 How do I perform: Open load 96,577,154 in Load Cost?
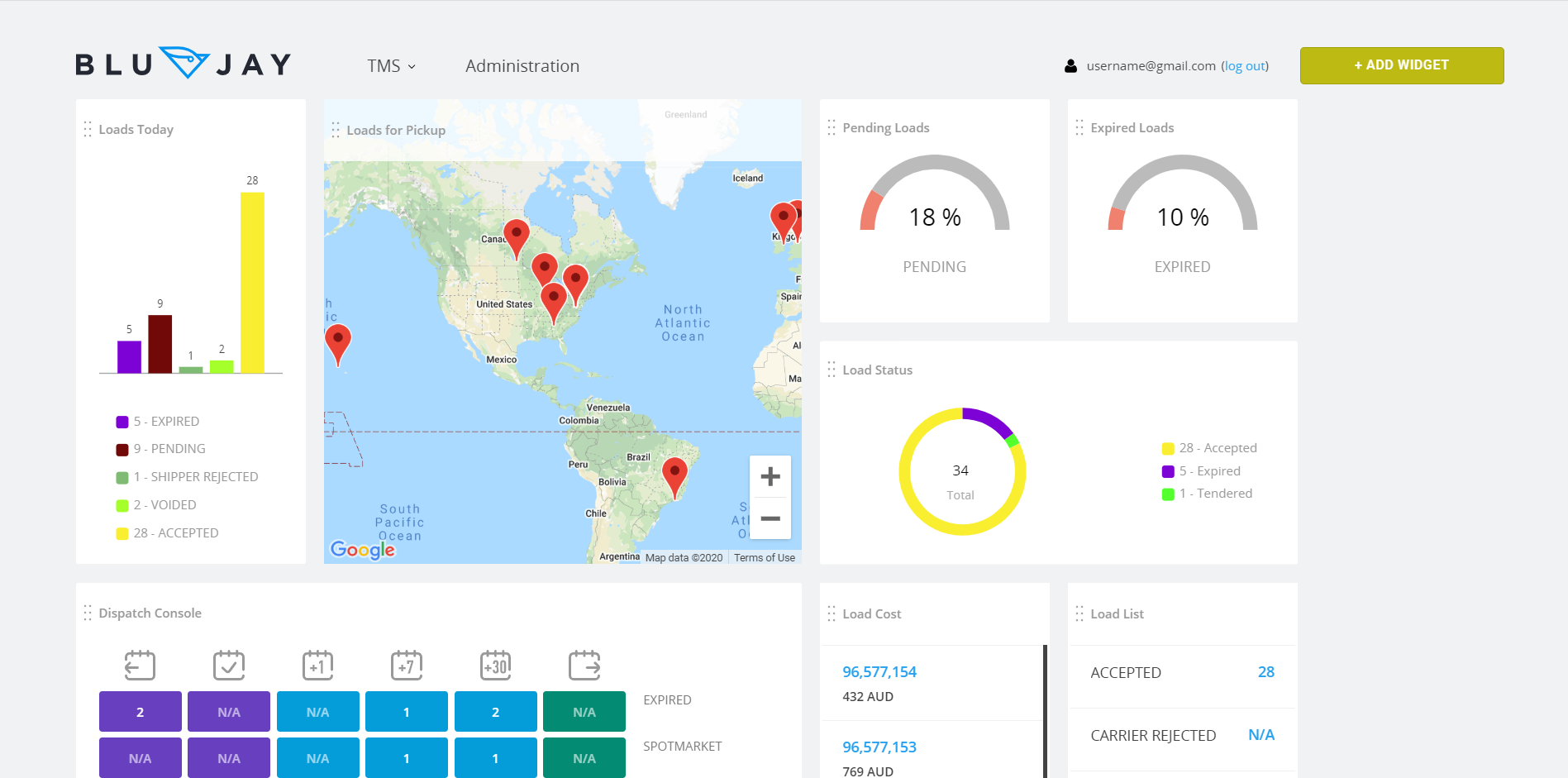coord(879,672)
